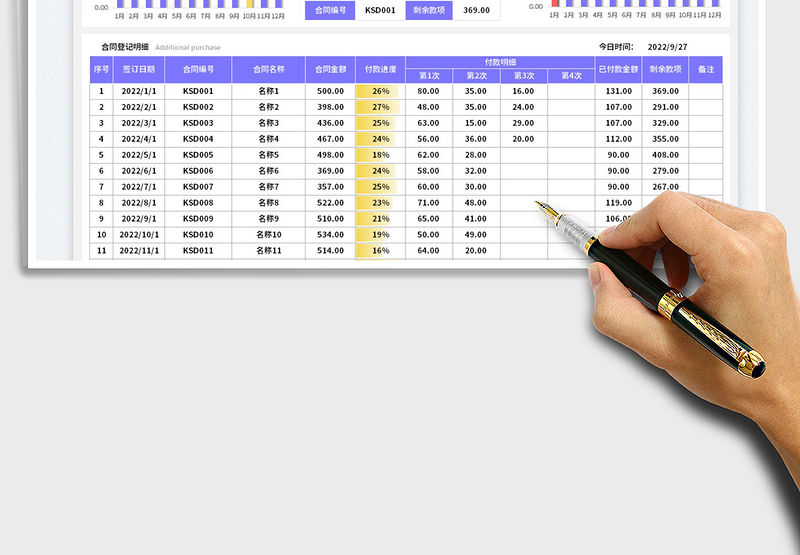Screen dimensions: 800x555
Task: Select the 合同金额 column header
Action: (330, 69)
